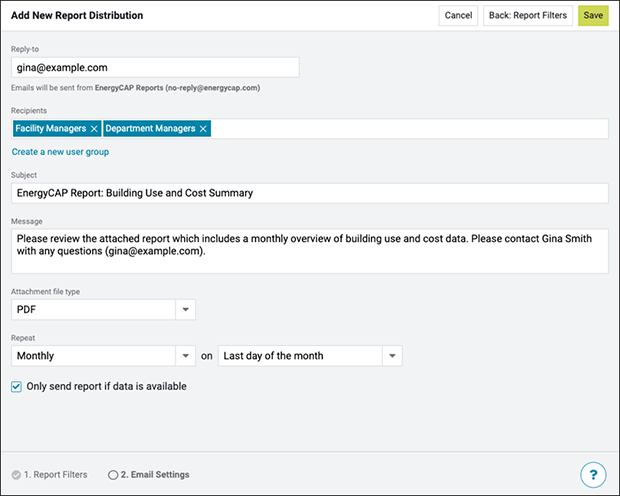Screen dimensions: 620x496
Task: Click the Cancel button
Action: 458,15
